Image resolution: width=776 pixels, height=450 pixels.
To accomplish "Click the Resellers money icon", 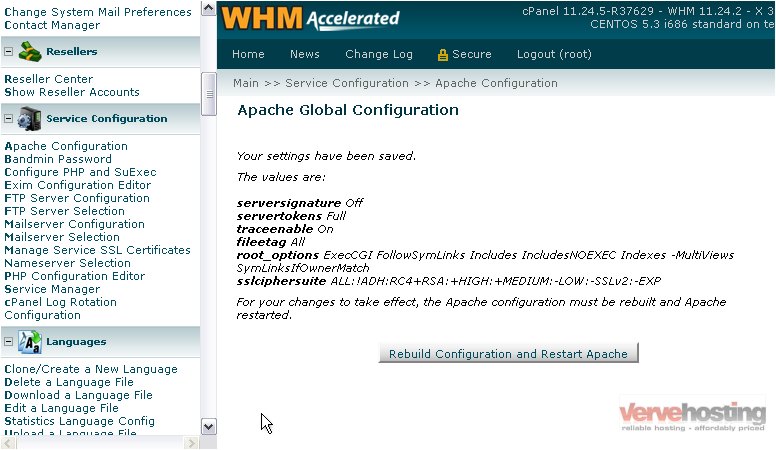I will tap(30, 51).
